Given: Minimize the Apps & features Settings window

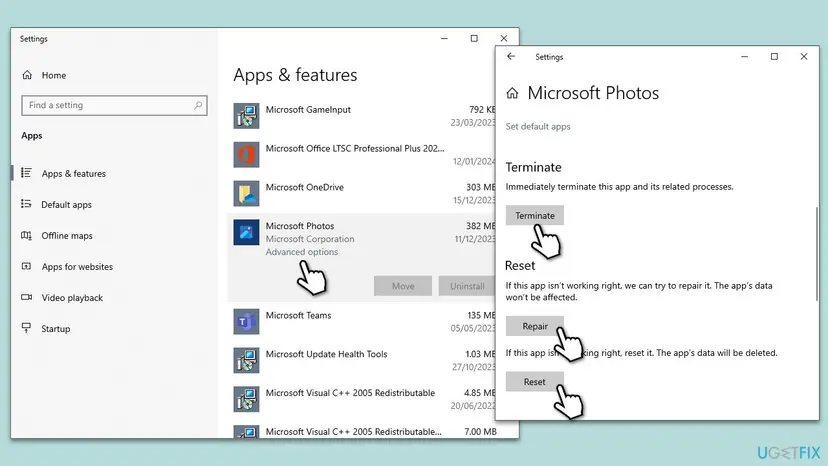Looking at the screenshot, I should 444,39.
